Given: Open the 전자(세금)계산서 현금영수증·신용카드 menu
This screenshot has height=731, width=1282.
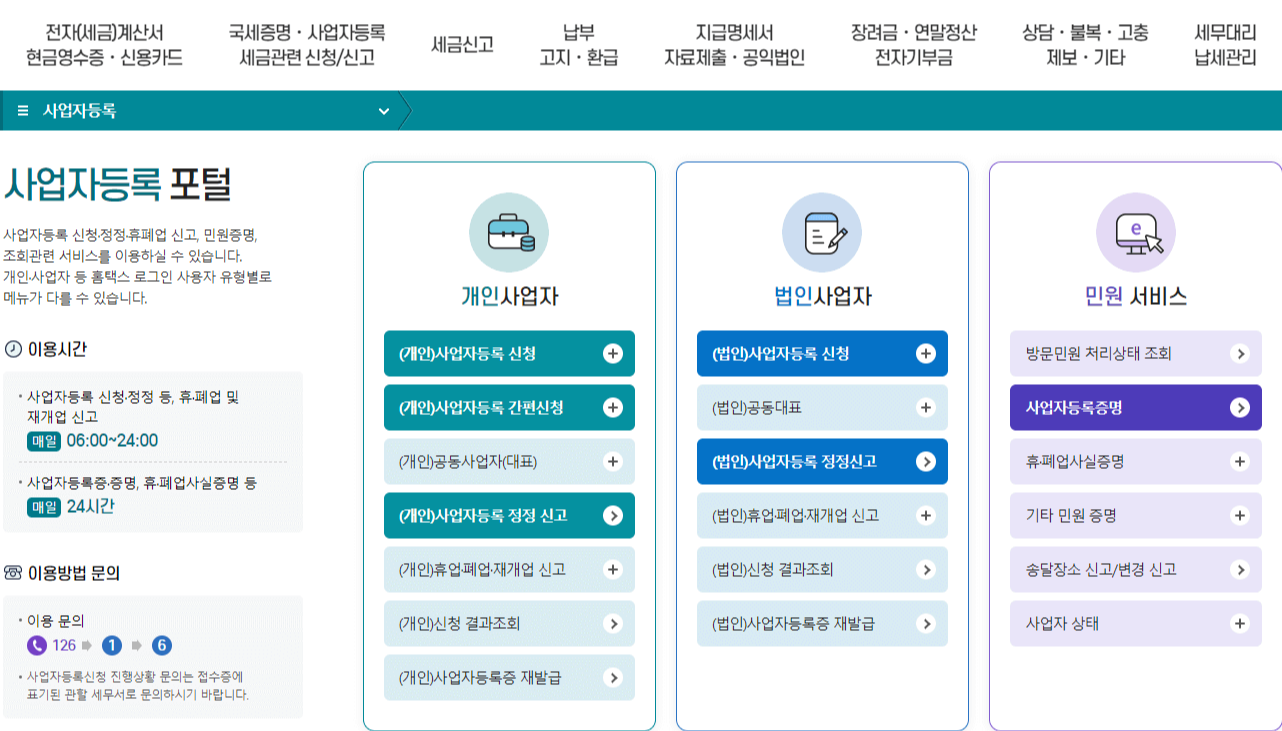Looking at the screenshot, I should (x=105, y=45).
